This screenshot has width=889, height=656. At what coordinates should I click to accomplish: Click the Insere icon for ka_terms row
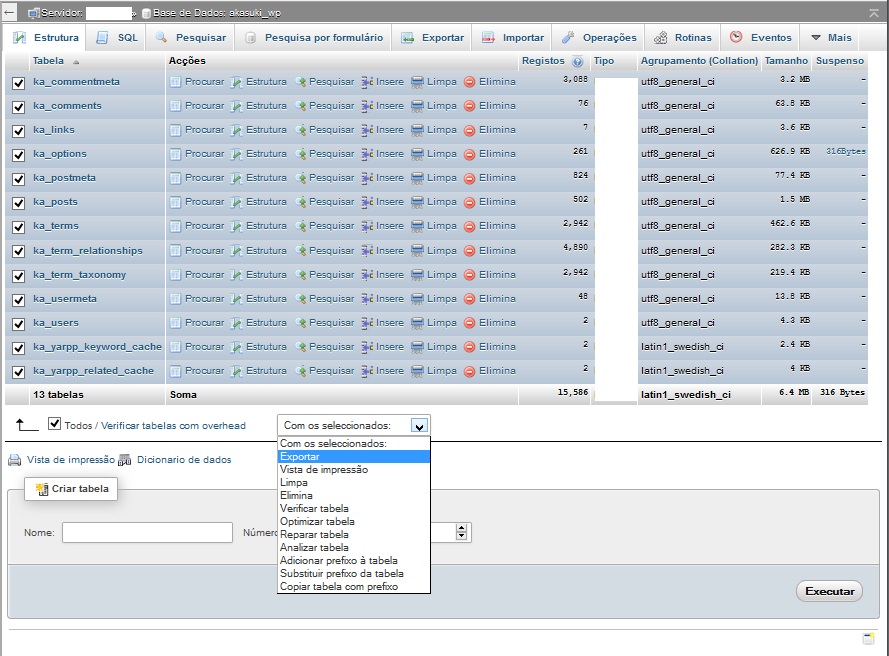tap(367, 226)
